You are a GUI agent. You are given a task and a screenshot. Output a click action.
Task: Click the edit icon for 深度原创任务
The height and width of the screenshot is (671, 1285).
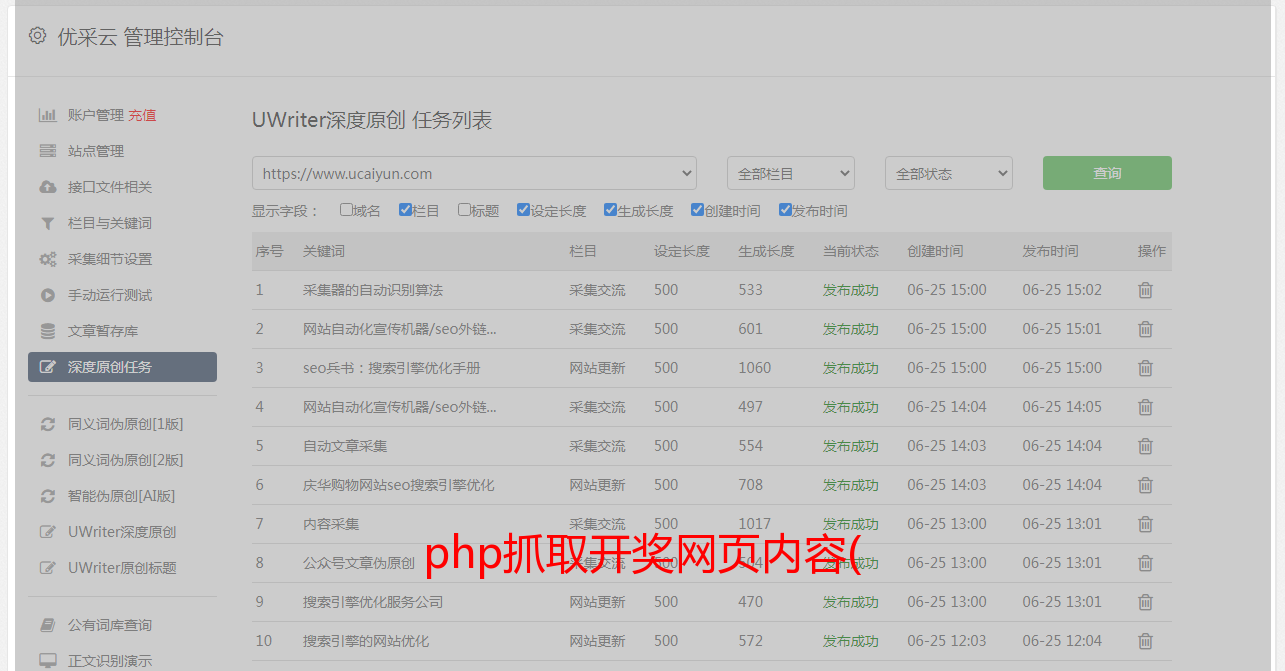[47, 367]
